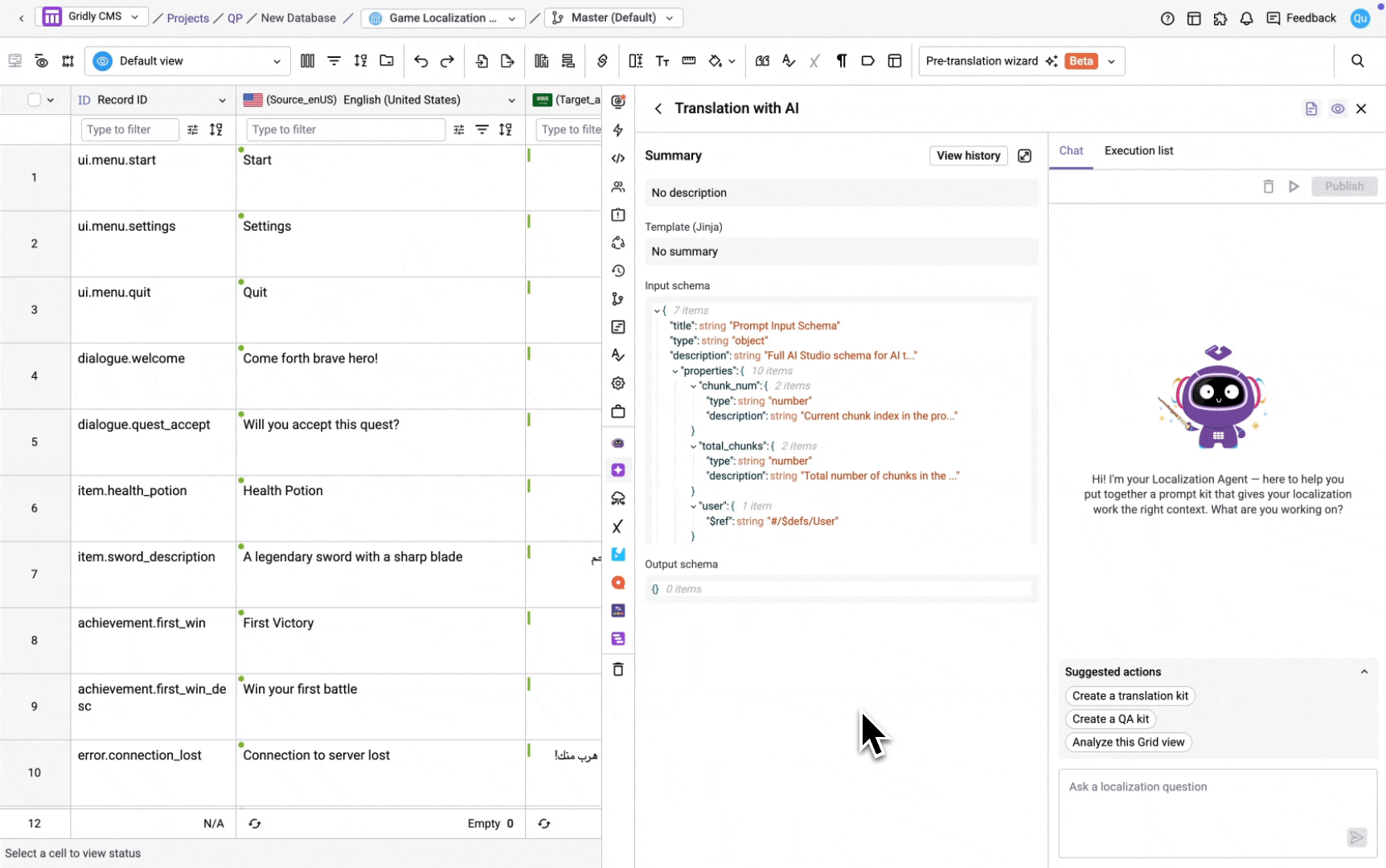This screenshot has height=868, width=1386.
Task: Select the Chat tab
Action: click(x=1071, y=150)
